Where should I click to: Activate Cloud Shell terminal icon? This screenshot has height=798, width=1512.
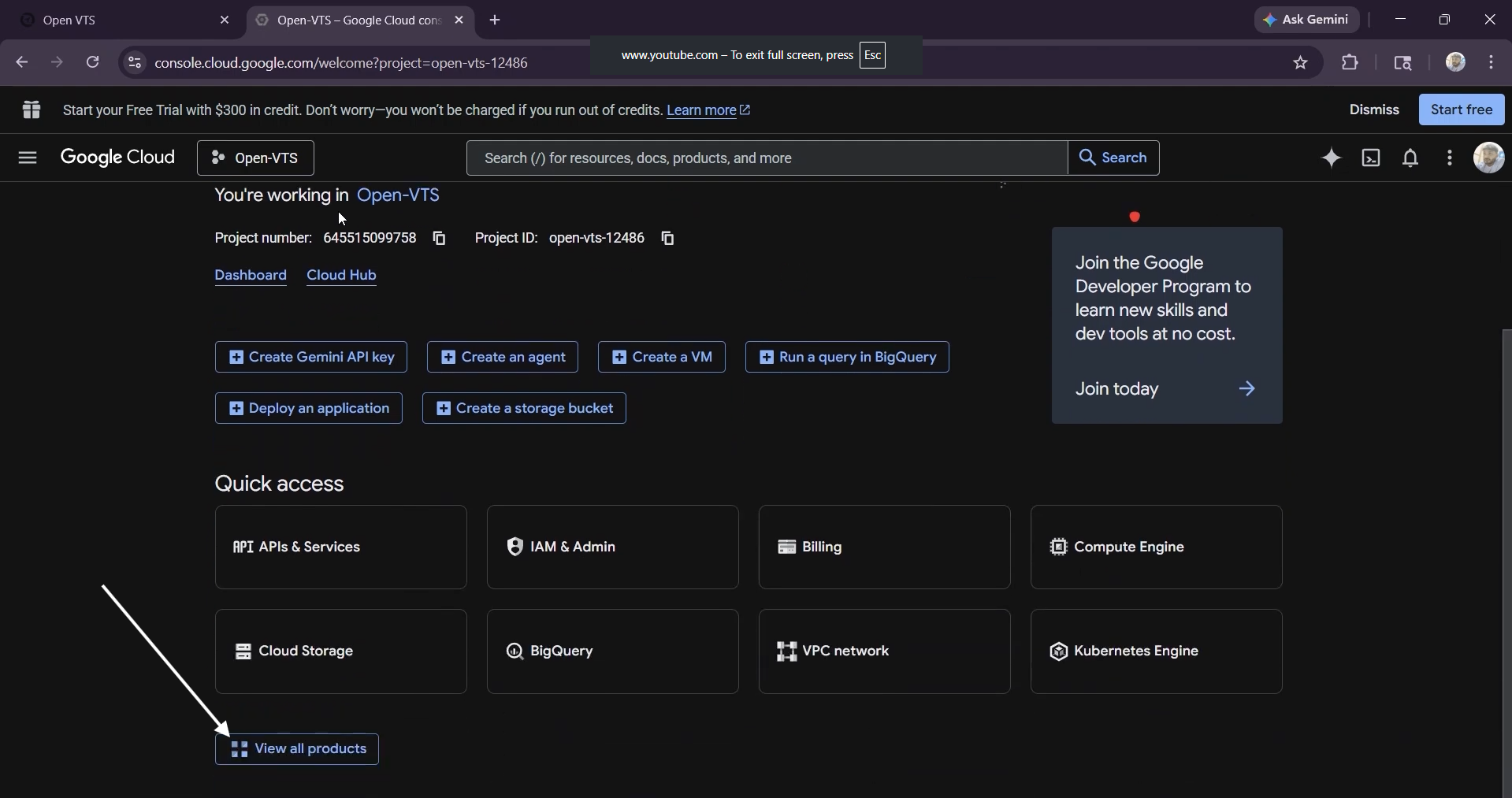click(x=1371, y=158)
